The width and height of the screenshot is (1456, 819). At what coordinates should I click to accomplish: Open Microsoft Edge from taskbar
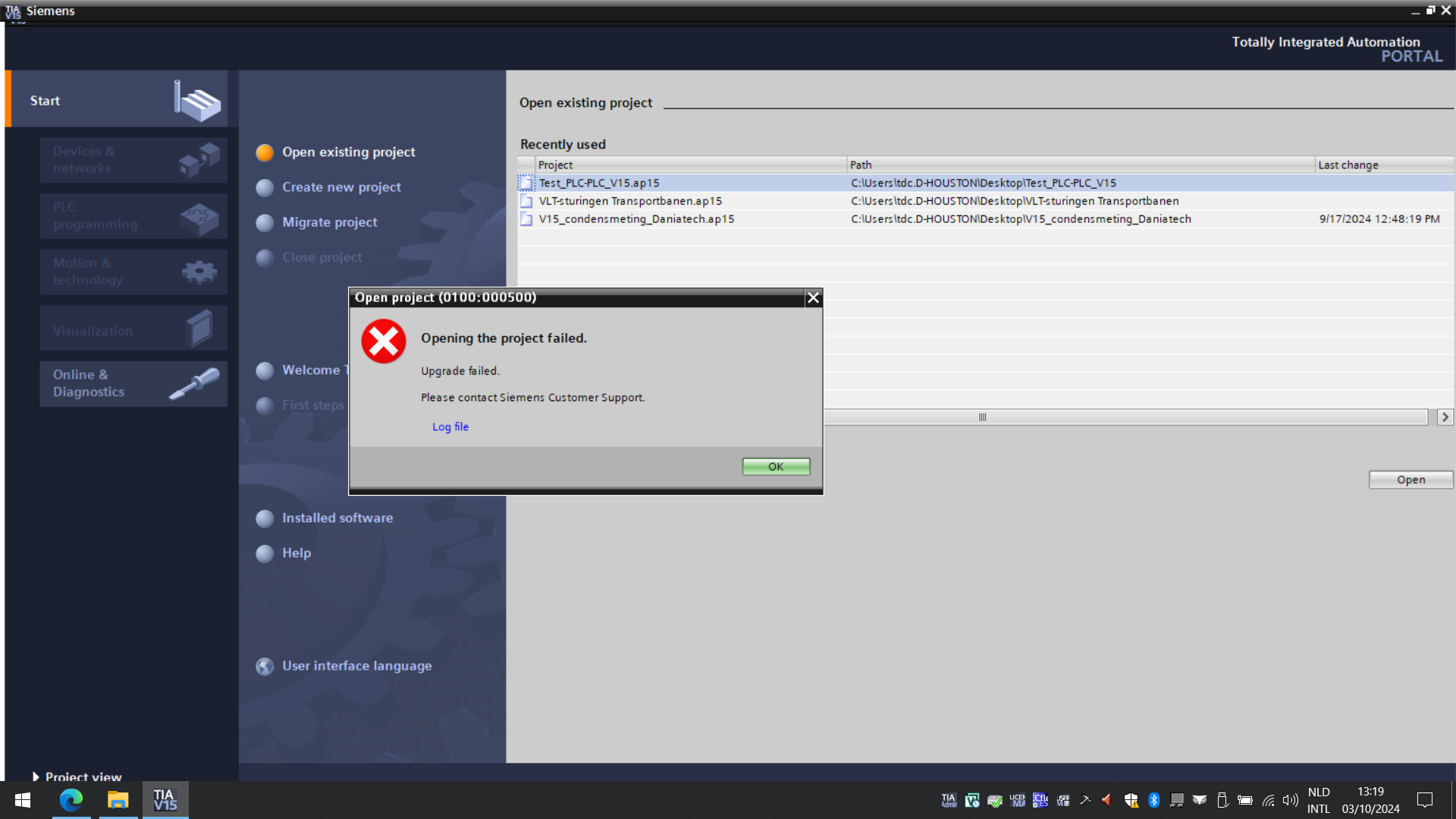(x=71, y=800)
